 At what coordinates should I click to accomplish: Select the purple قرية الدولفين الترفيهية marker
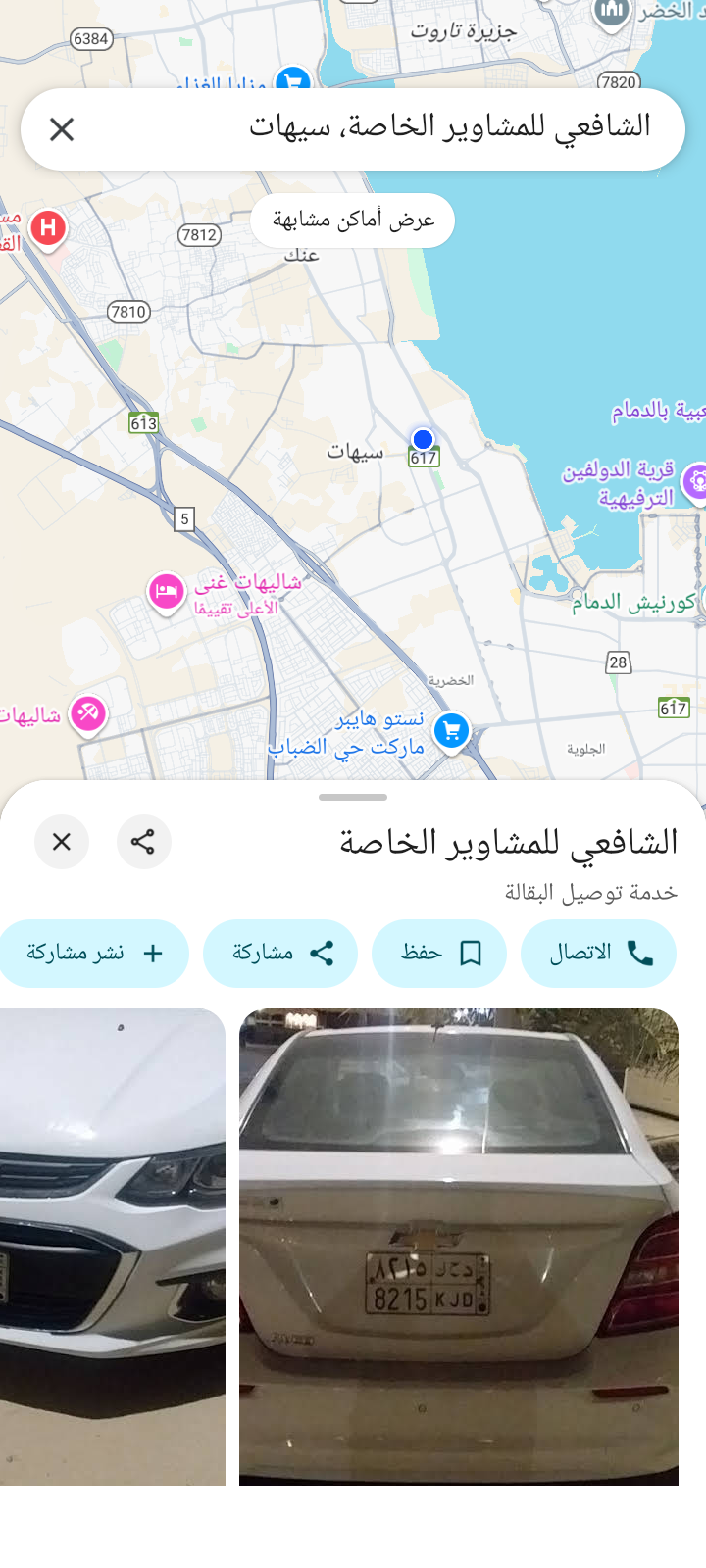pyautogui.click(x=696, y=482)
